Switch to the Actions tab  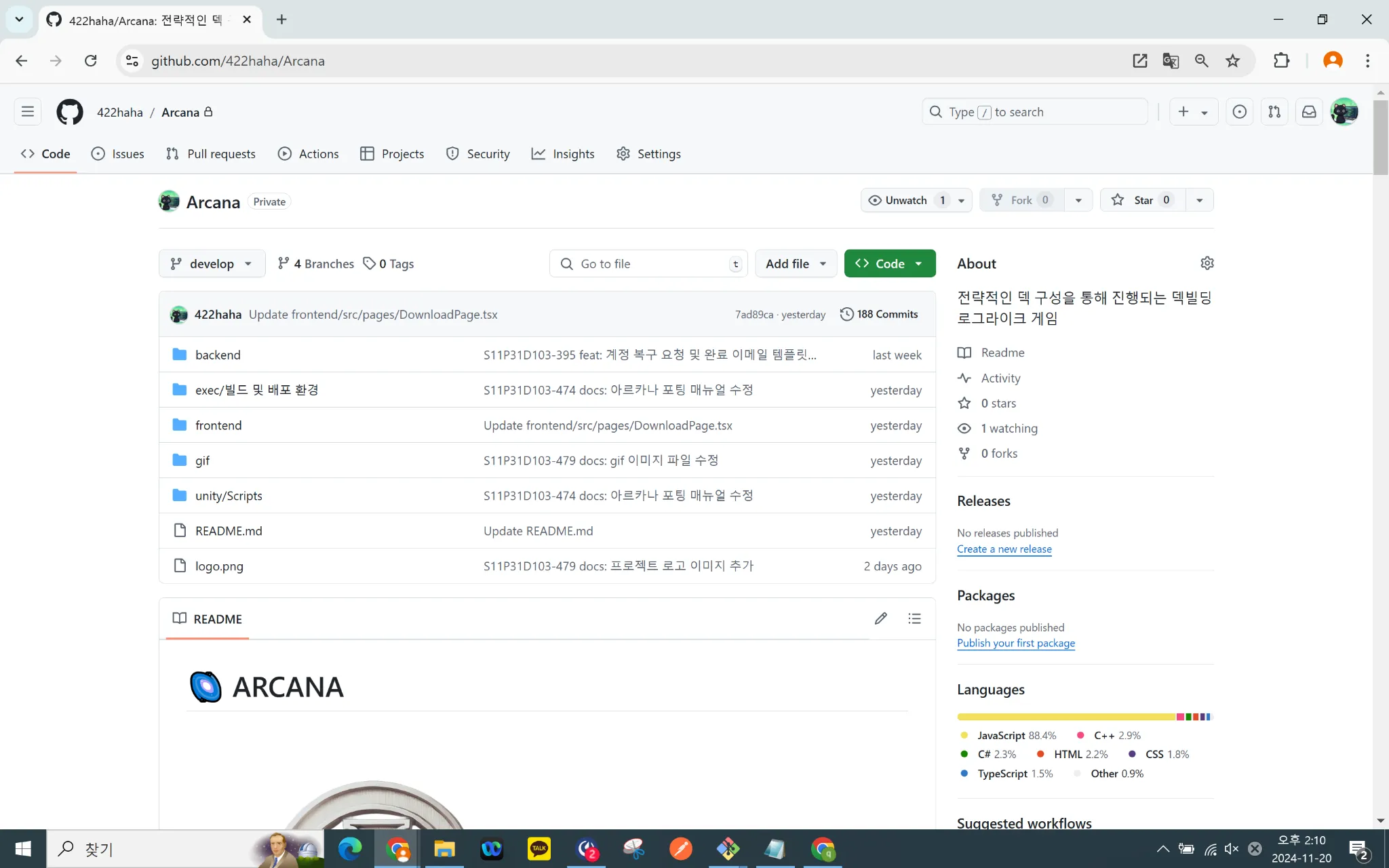click(309, 154)
